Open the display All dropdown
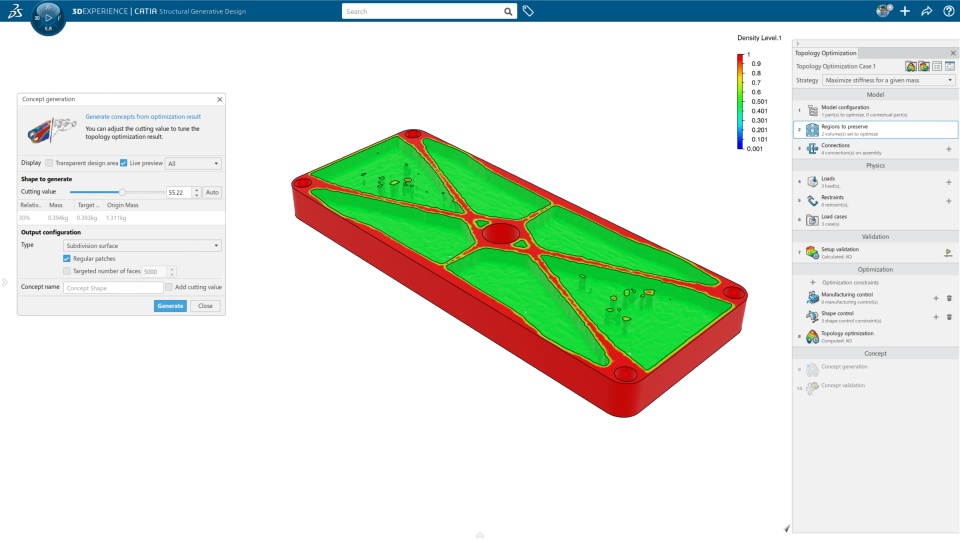 [193, 163]
